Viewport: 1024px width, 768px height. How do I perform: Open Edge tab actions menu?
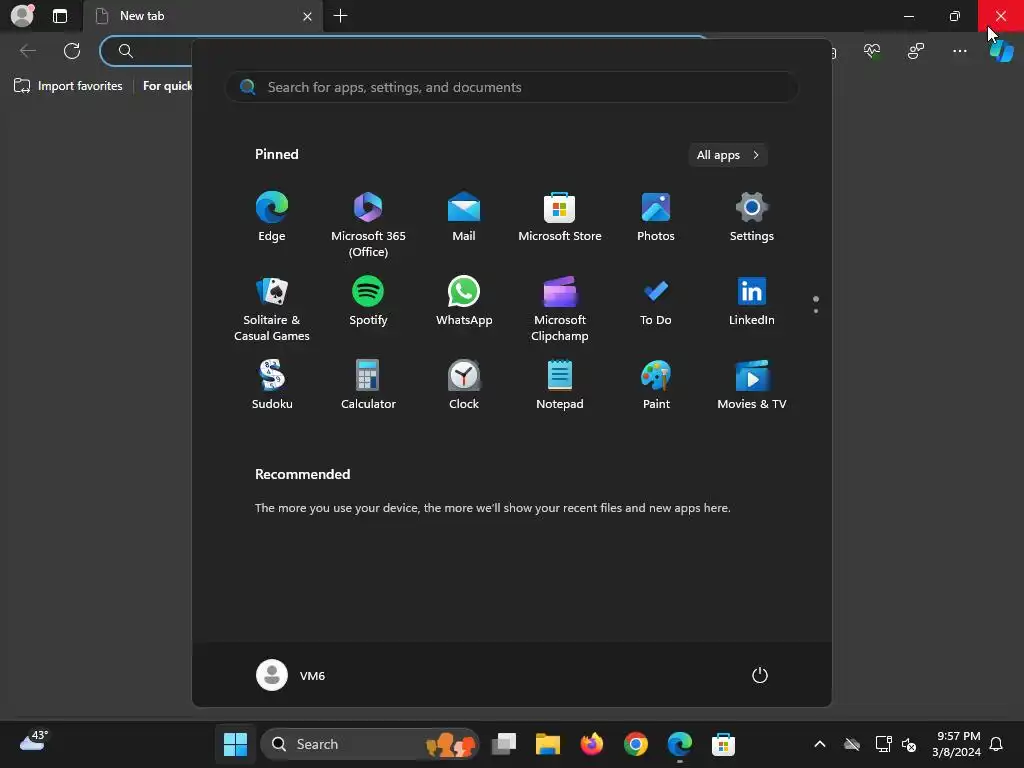tap(59, 16)
